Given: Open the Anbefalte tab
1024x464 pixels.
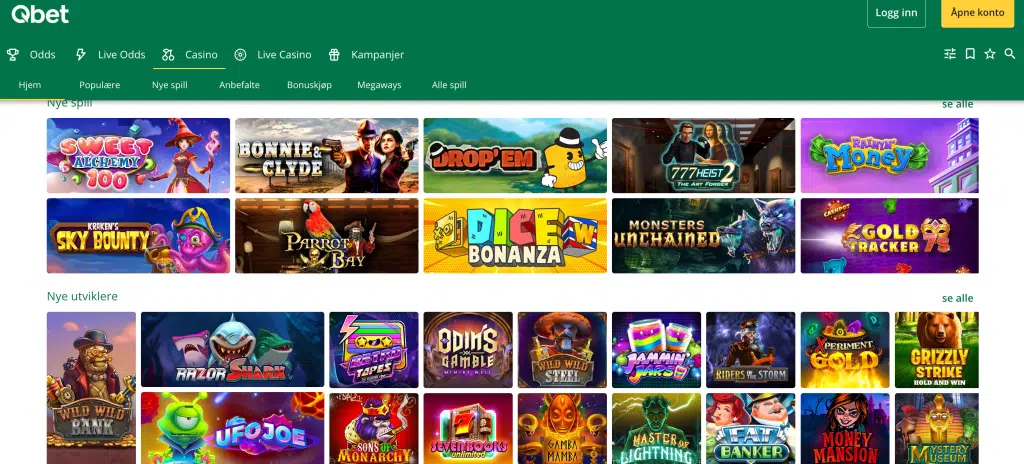Looking at the screenshot, I should click(x=239, y=85).
